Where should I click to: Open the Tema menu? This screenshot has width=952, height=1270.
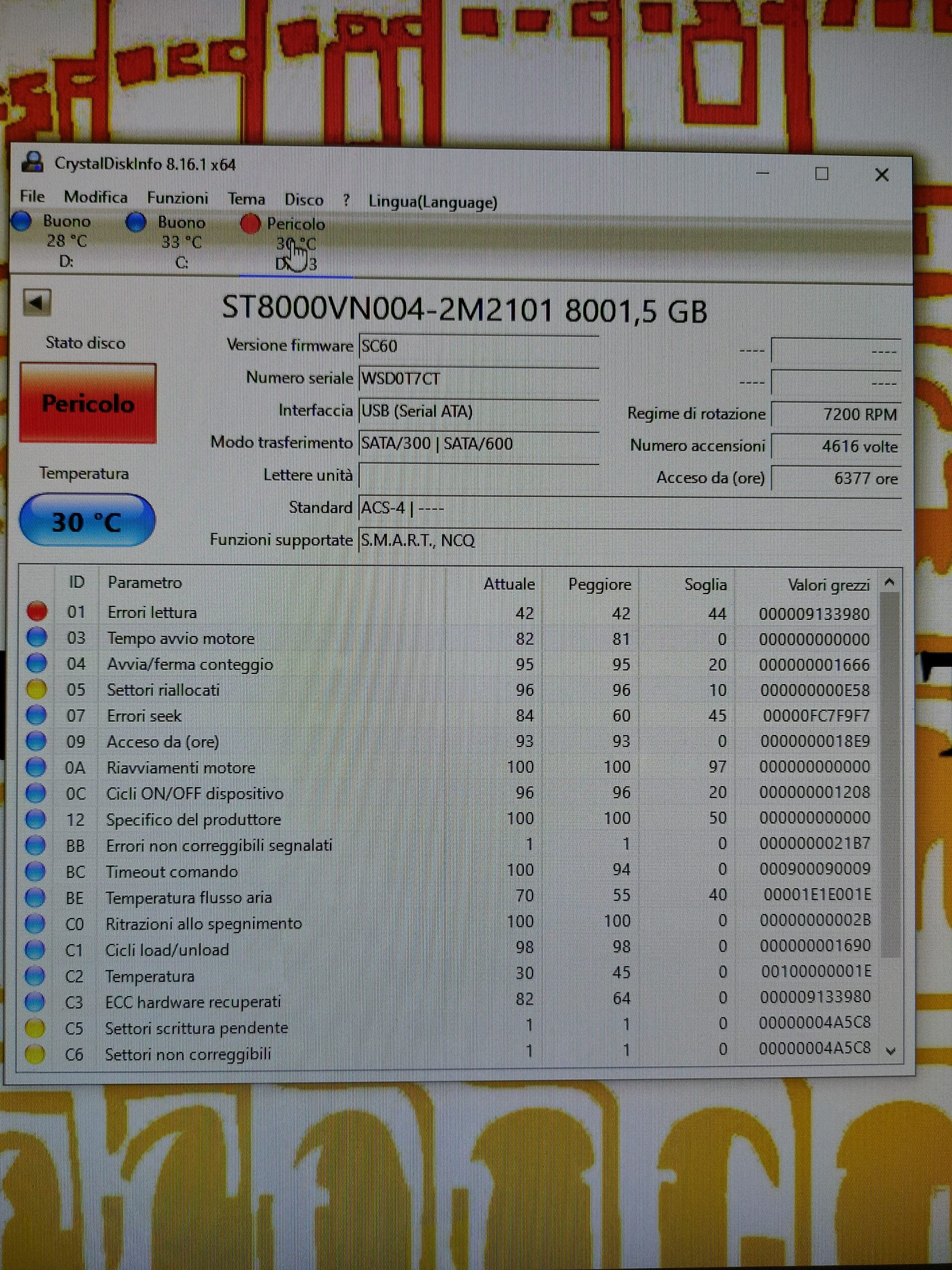[246, 199]
